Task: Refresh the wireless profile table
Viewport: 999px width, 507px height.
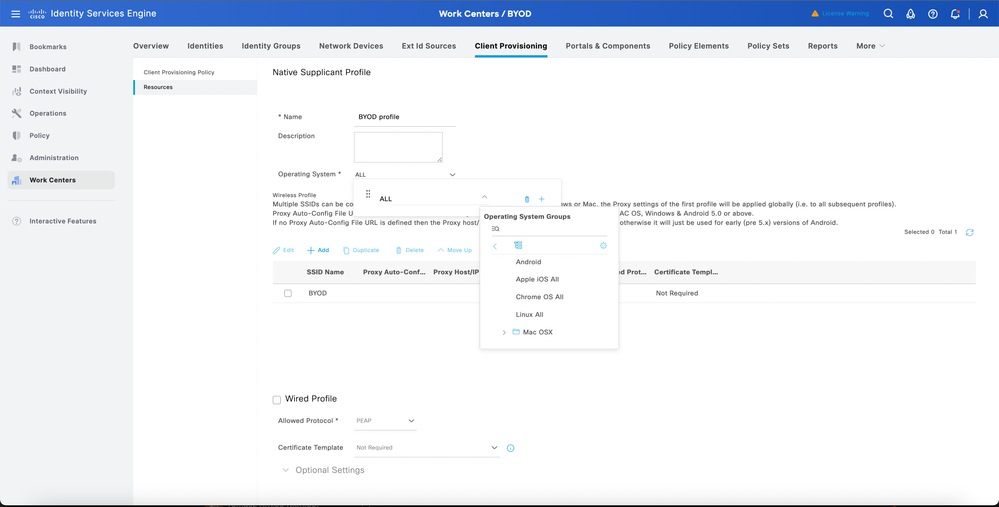Action: click(970, 232)
